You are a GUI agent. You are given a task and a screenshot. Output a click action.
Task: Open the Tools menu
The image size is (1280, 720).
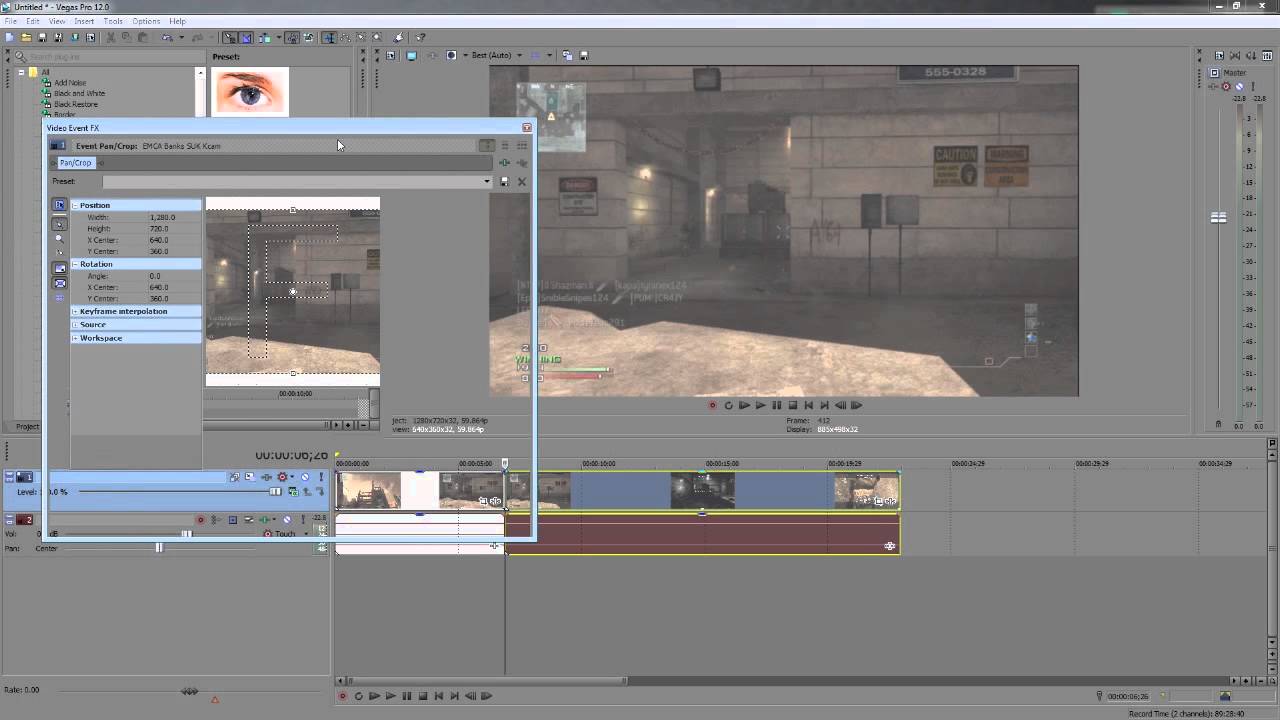tap(113, 21)
